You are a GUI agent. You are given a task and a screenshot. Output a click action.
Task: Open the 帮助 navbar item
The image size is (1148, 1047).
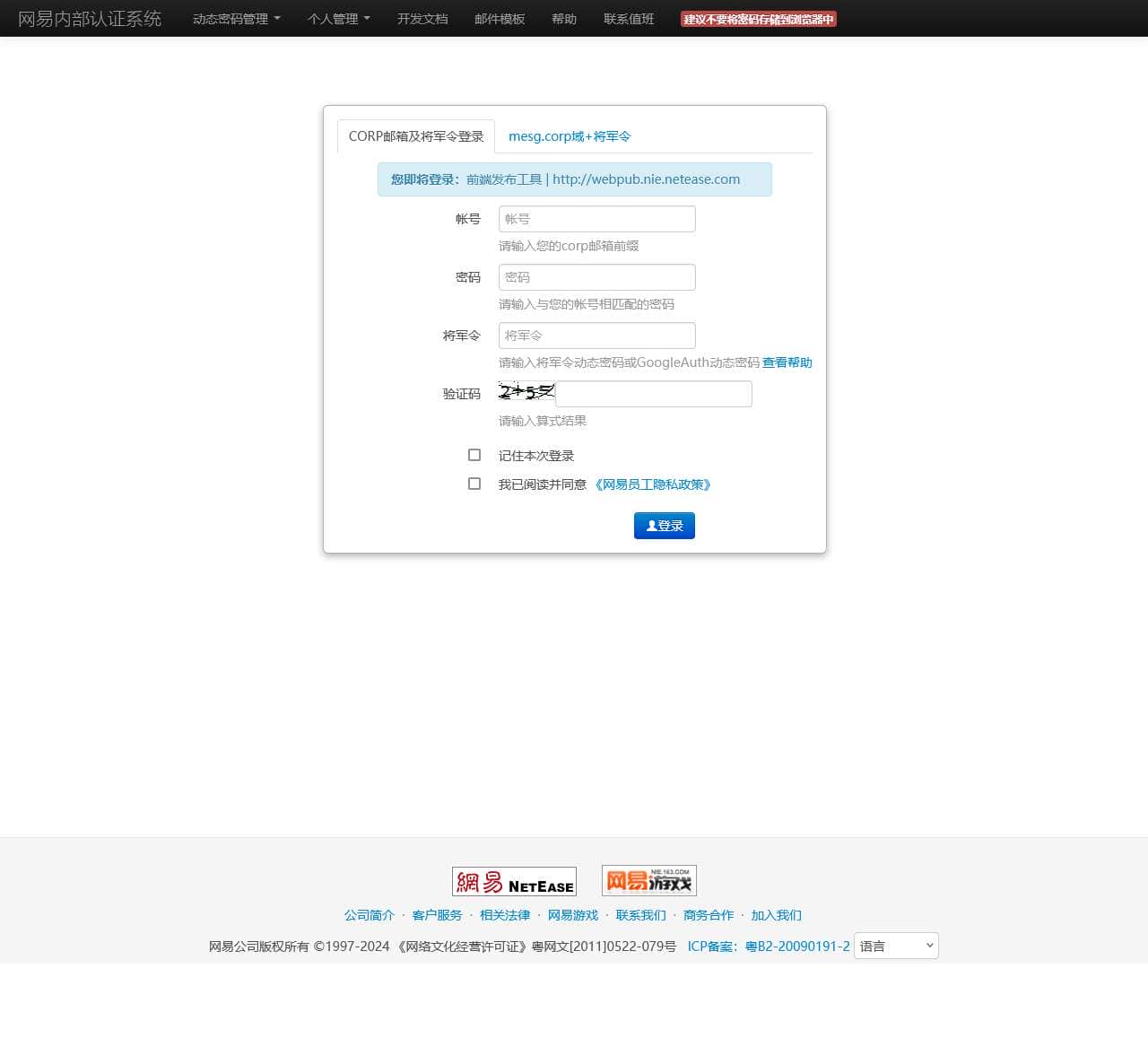(564, 19)
